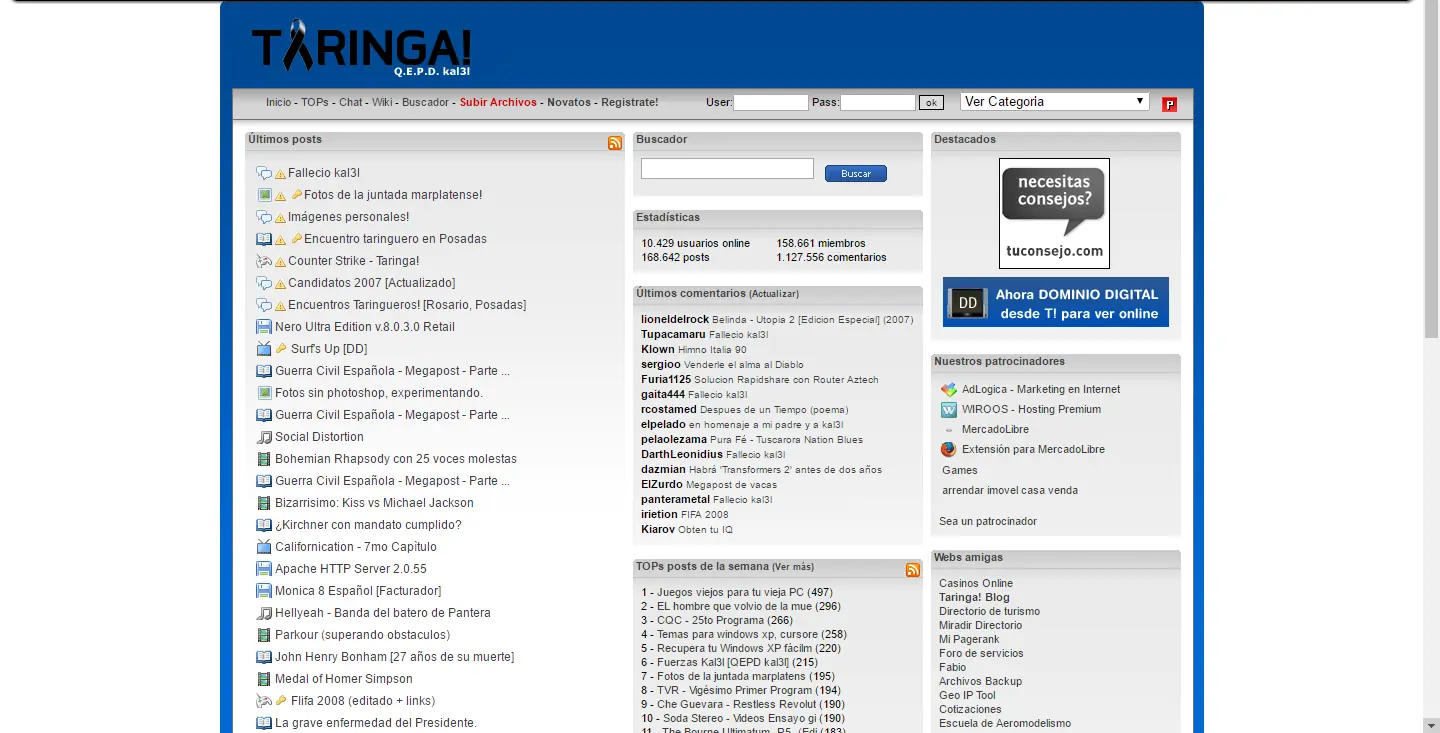Open Wiki from the navigation bar

coord(382,102)
